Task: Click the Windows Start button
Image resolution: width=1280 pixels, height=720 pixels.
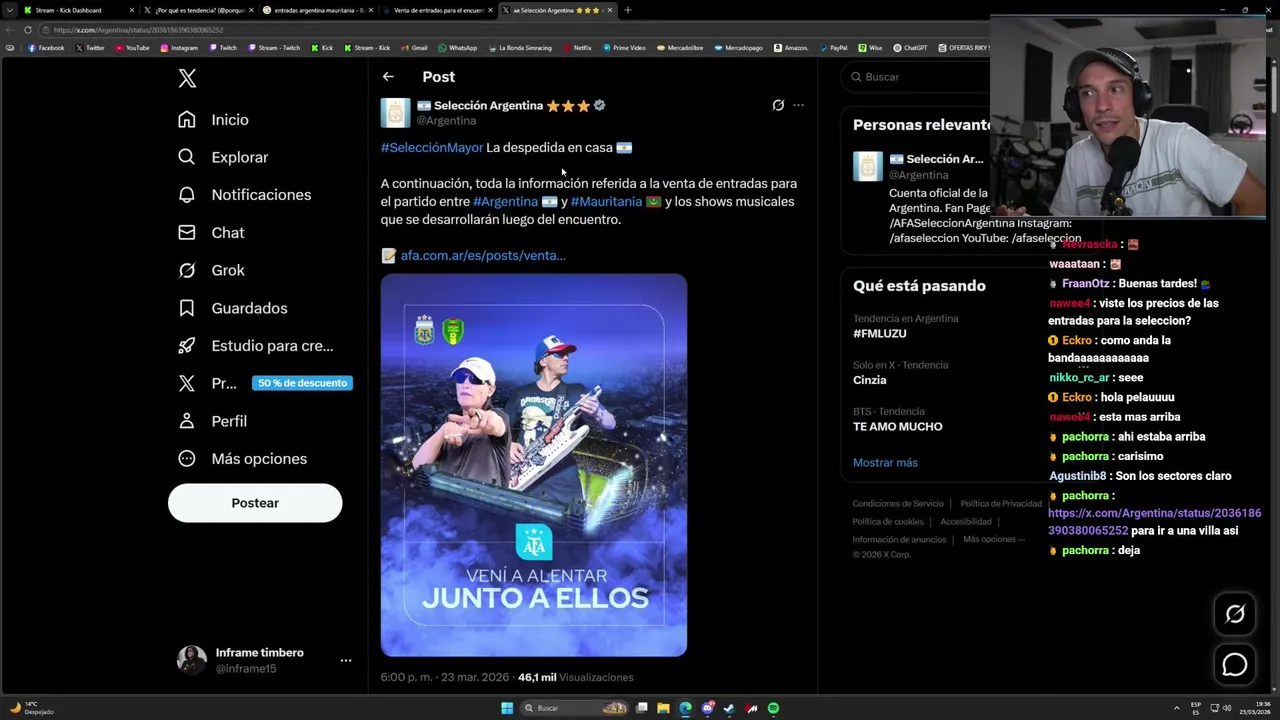Action: pos(507,708)
